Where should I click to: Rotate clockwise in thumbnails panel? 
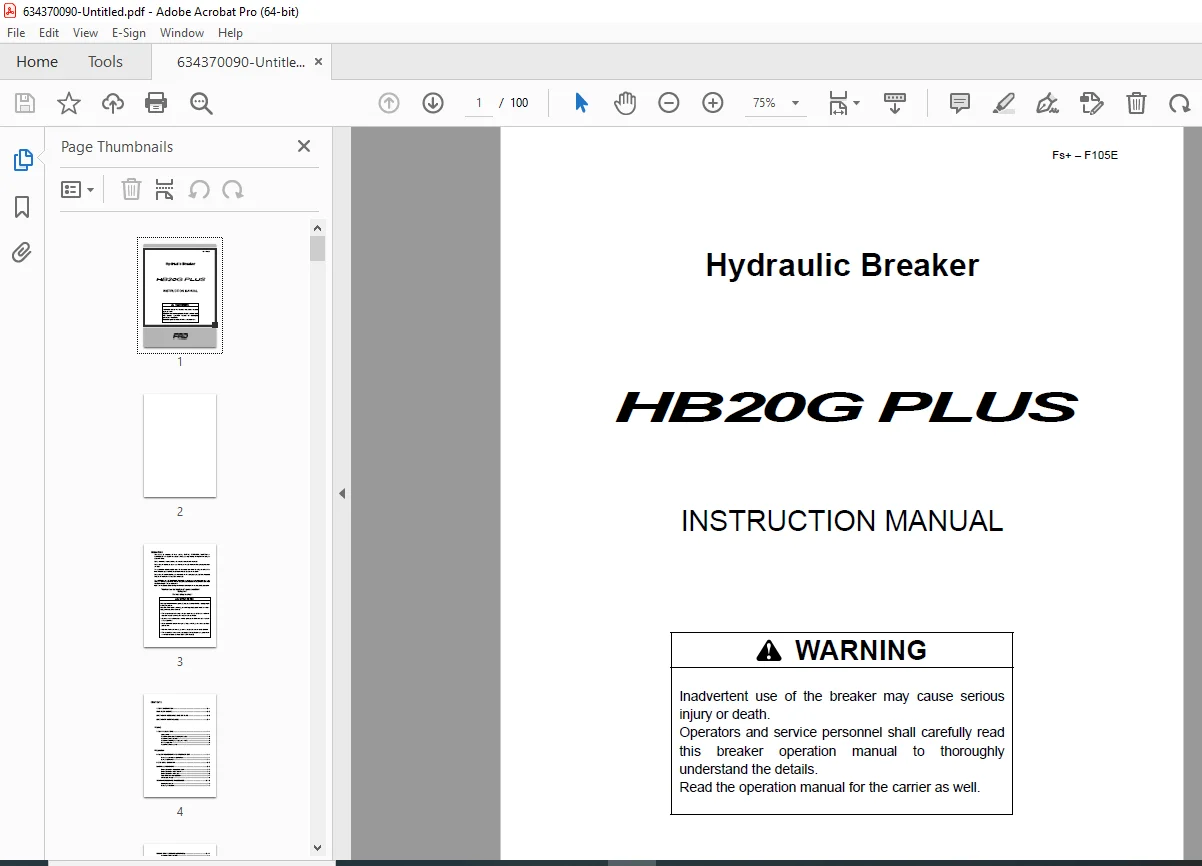pyautogui.click(x=233, y=189)
